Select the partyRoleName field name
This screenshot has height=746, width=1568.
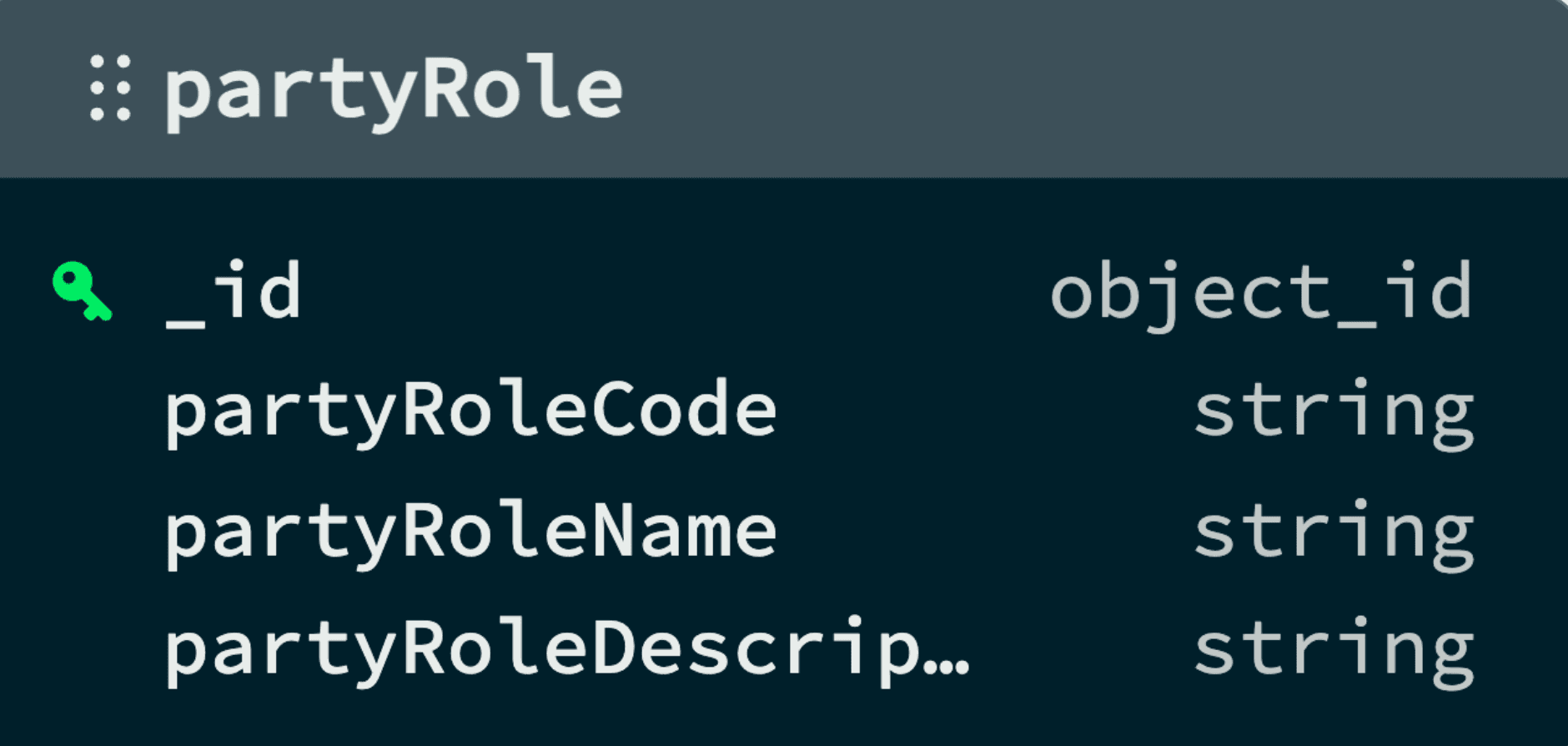click(470, 532)
